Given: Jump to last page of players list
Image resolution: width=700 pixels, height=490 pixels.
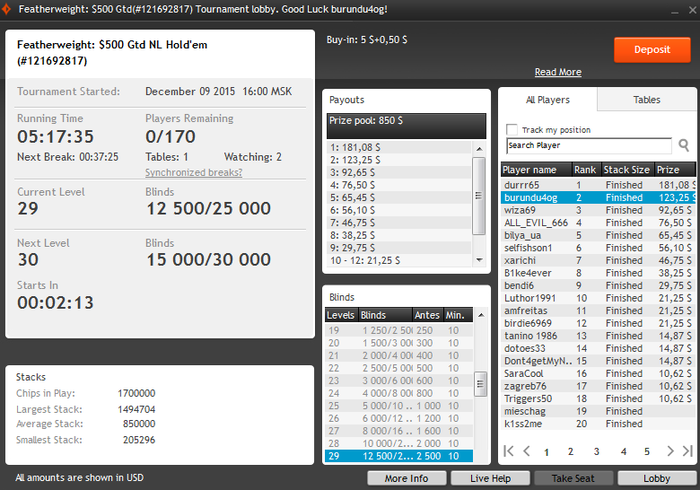Looking at the screenshot, I should tap(688, 451).
